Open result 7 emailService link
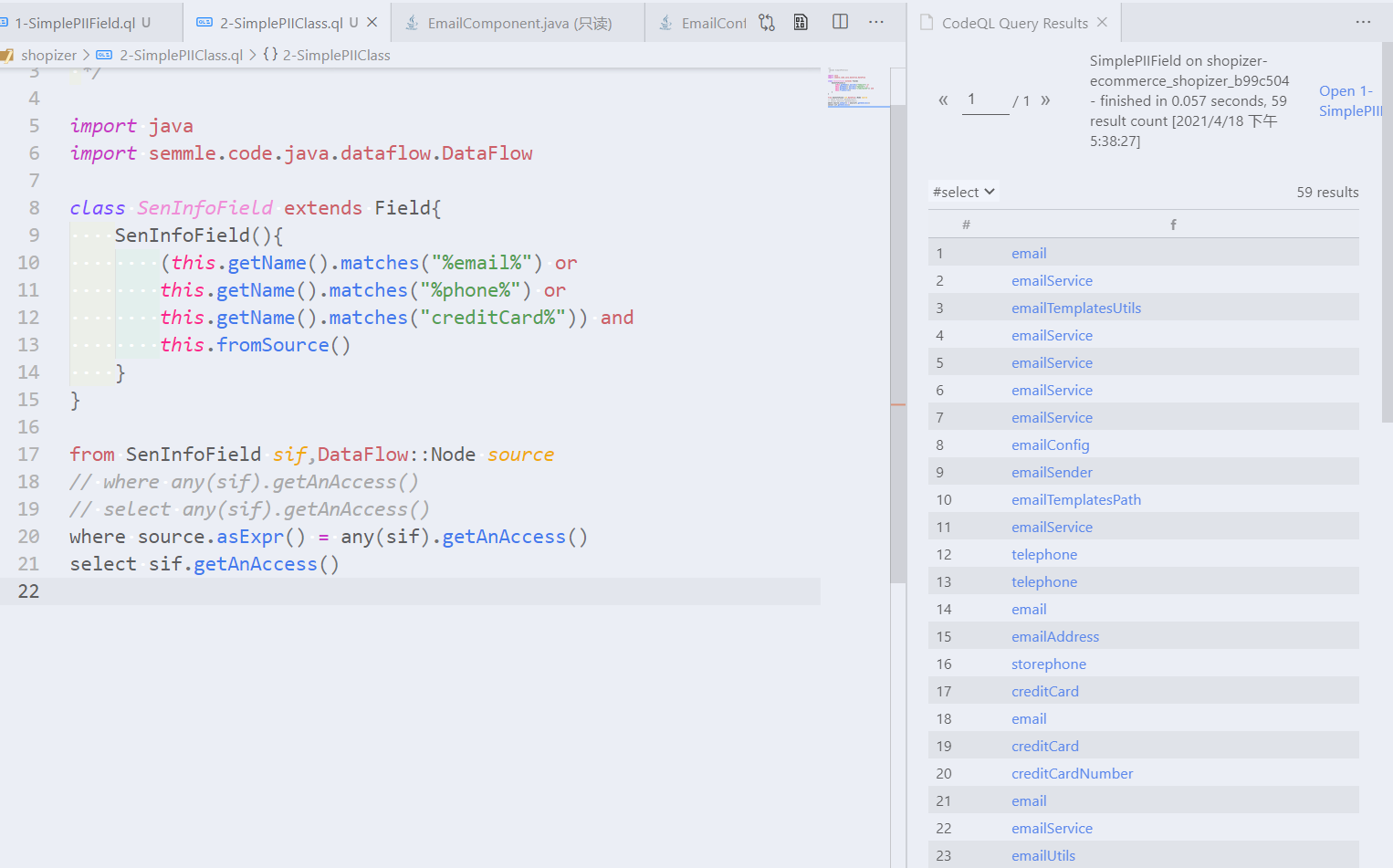 (x=1052, y=417)
